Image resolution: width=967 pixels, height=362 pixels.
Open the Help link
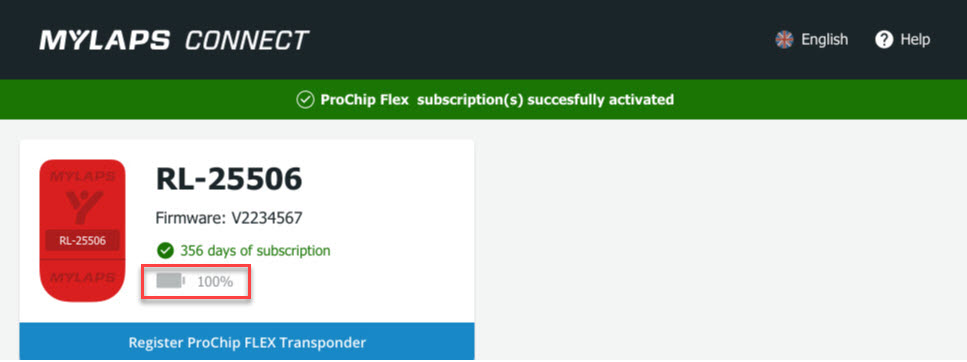tap(903, 40)
